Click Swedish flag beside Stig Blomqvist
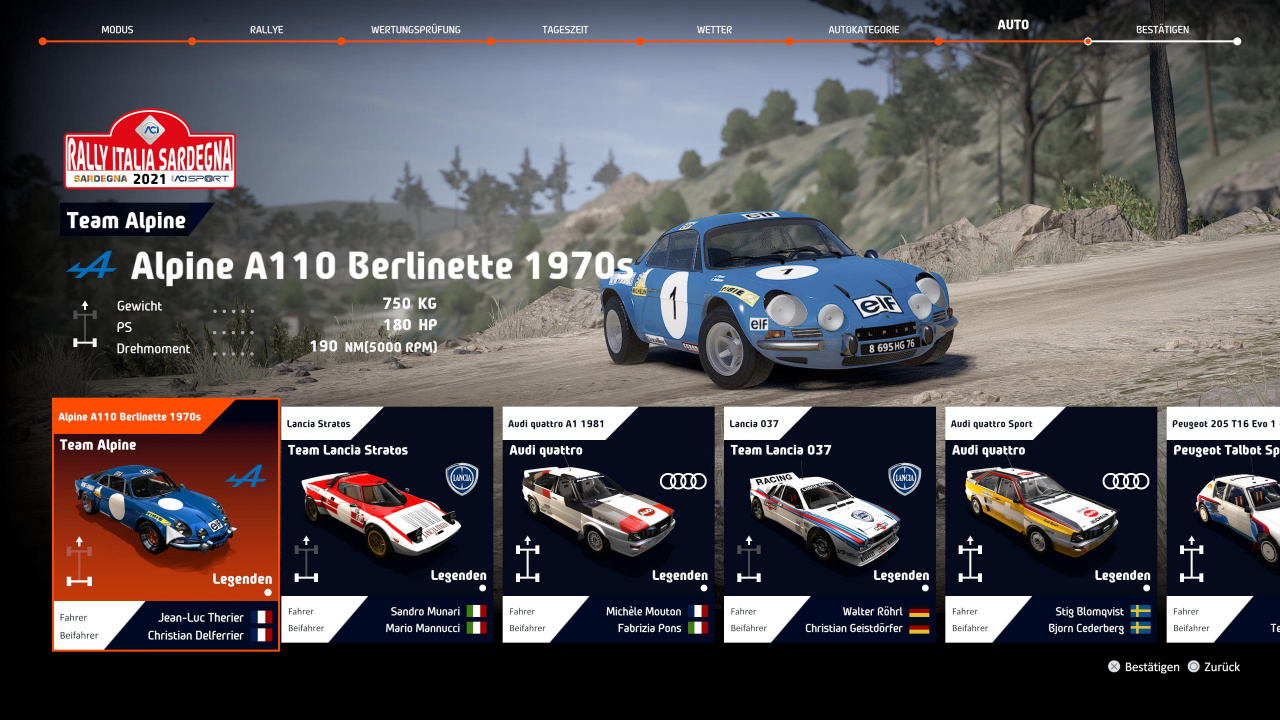This screenshot has height=720, width=1280. coord(1140,611)
